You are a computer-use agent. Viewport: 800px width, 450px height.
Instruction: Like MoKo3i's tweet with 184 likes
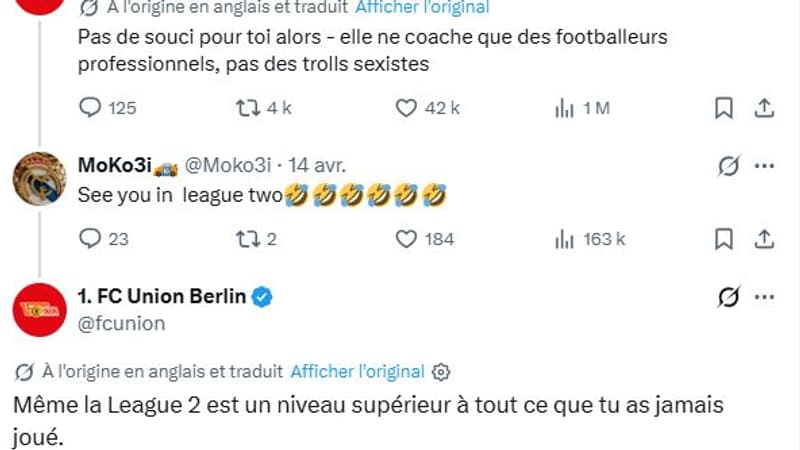click(407, 239)
